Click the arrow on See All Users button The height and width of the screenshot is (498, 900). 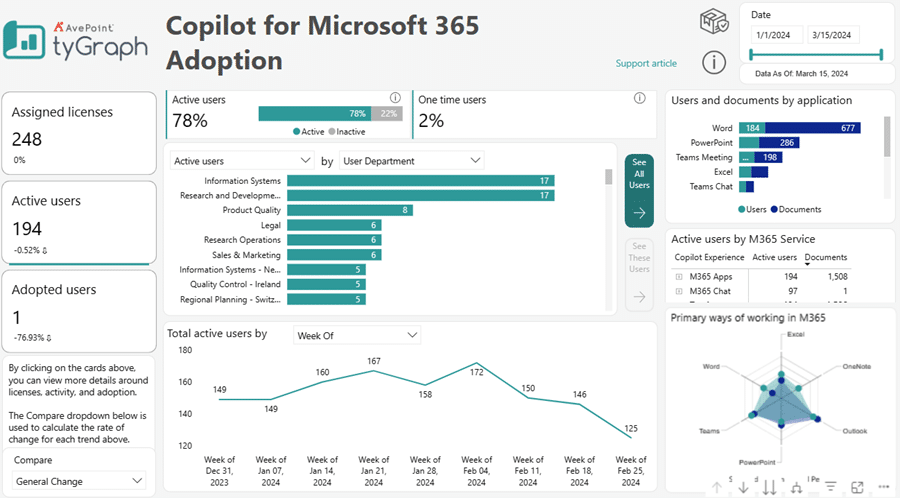click(639, 213)
